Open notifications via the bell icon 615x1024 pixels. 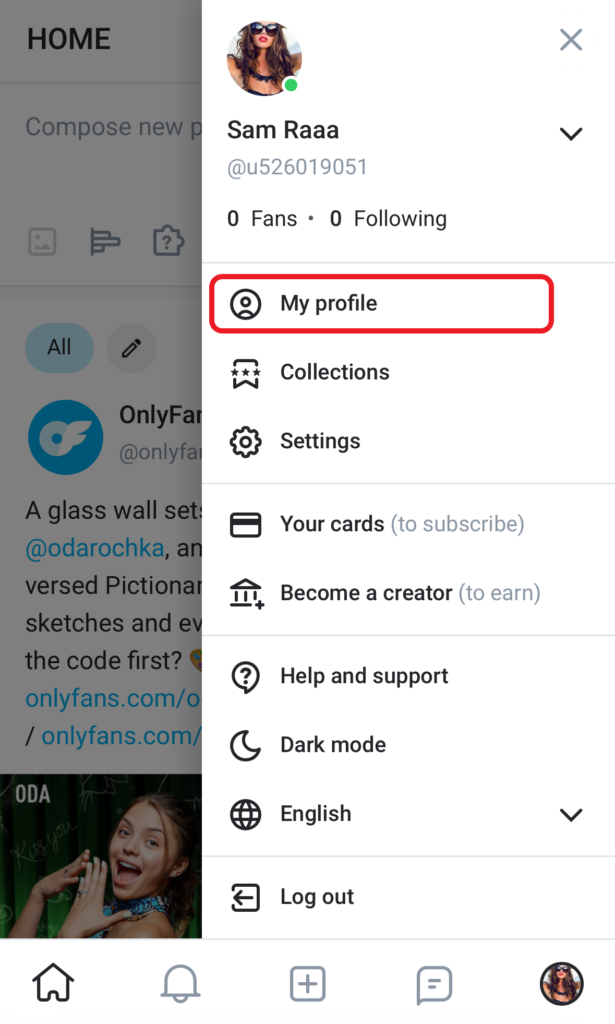(180, 983)
